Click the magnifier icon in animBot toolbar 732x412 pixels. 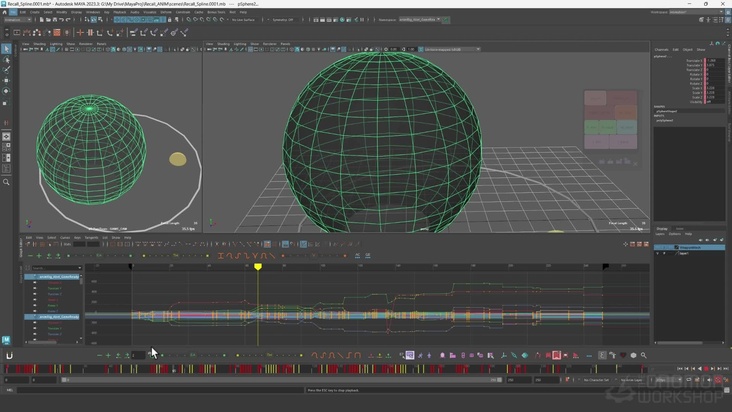click(643, 356)
